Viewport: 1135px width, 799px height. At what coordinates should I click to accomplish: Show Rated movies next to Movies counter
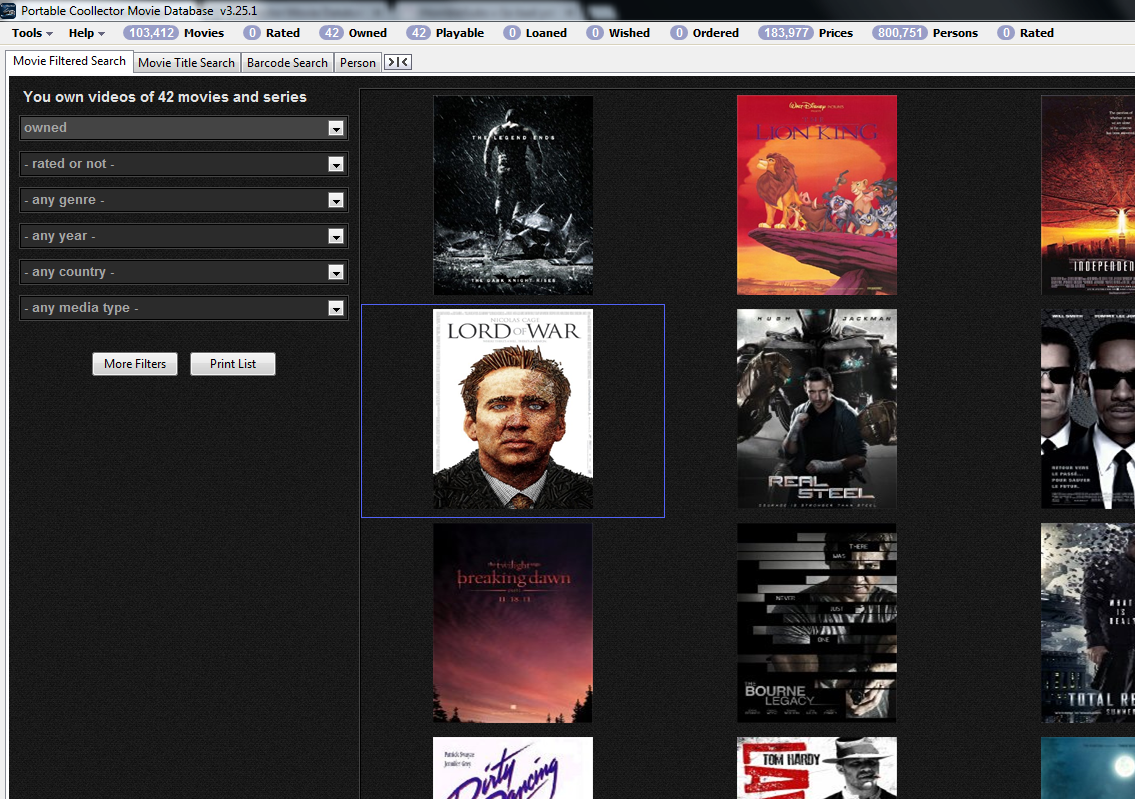point(271,33)
